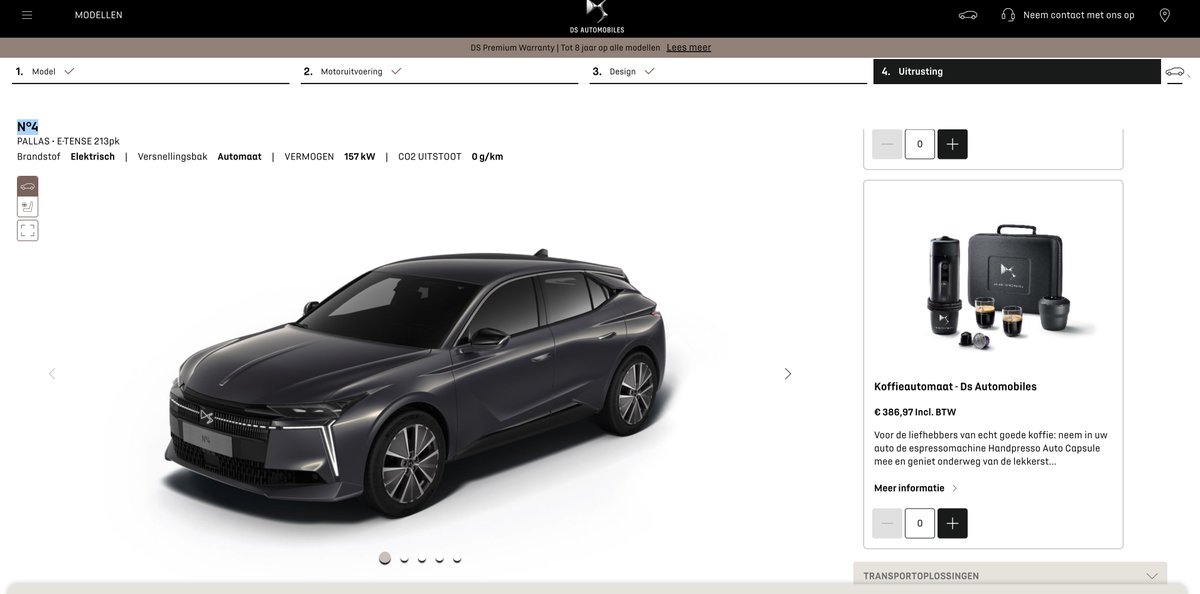Viewport: 1200px width, 594px height.
Task: Go to step 2 Motoruitvoering tab
Action: (x=440, y=71)
